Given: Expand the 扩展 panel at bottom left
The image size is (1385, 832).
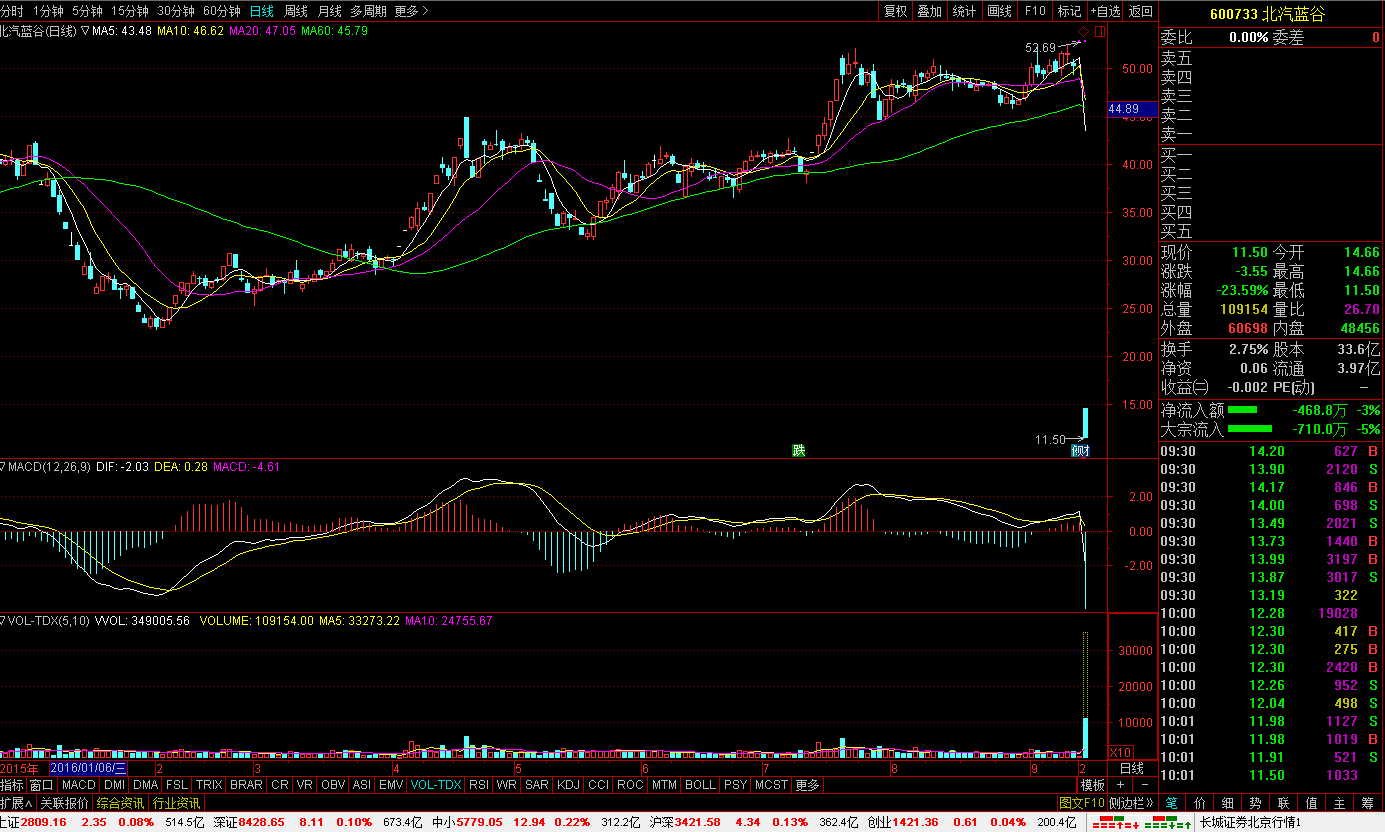Looking at the screenshot, I should [x=16, y=803].
